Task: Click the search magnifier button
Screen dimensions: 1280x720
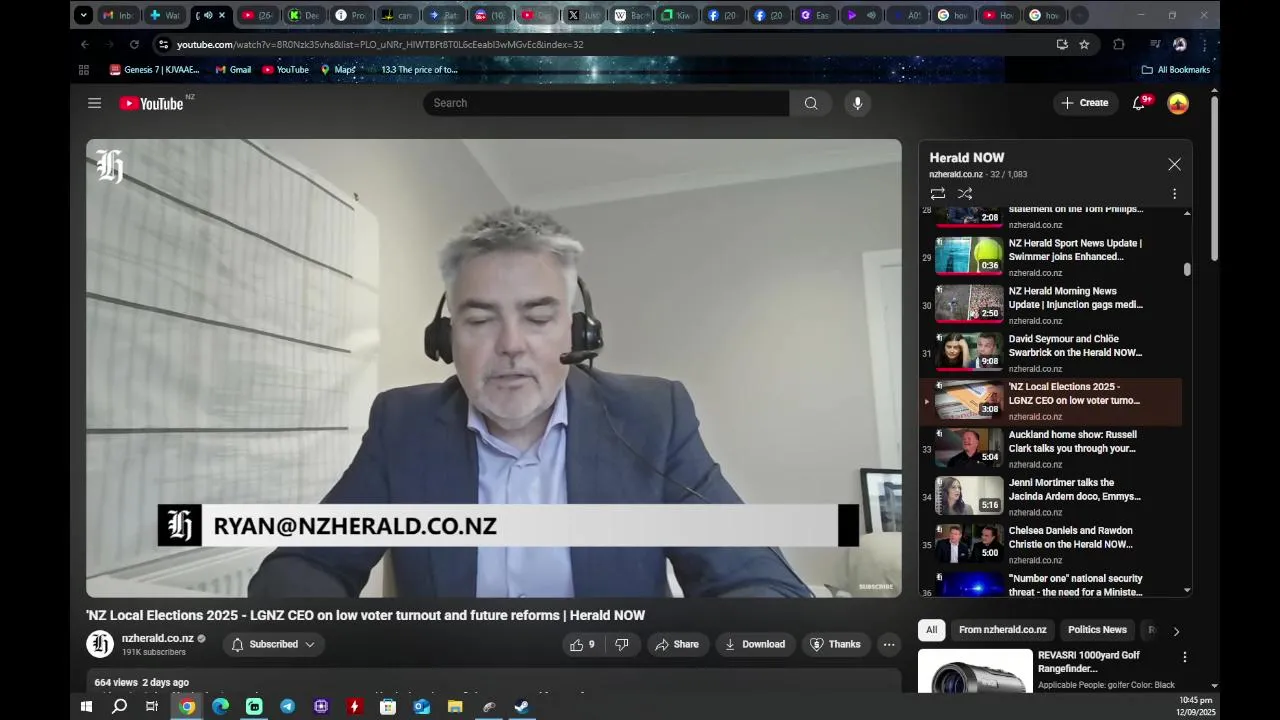Action: (x=811, y=103)
